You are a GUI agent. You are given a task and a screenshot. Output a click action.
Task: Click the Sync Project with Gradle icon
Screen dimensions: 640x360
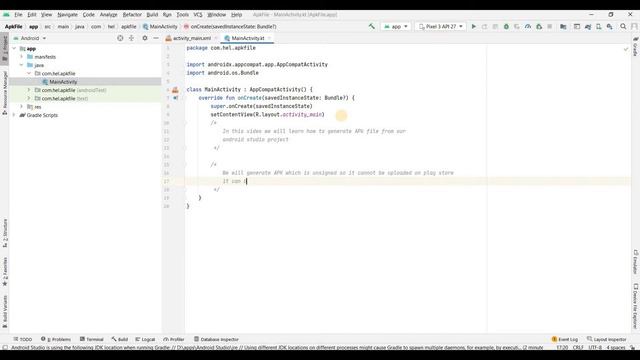(x=588, y=27)
